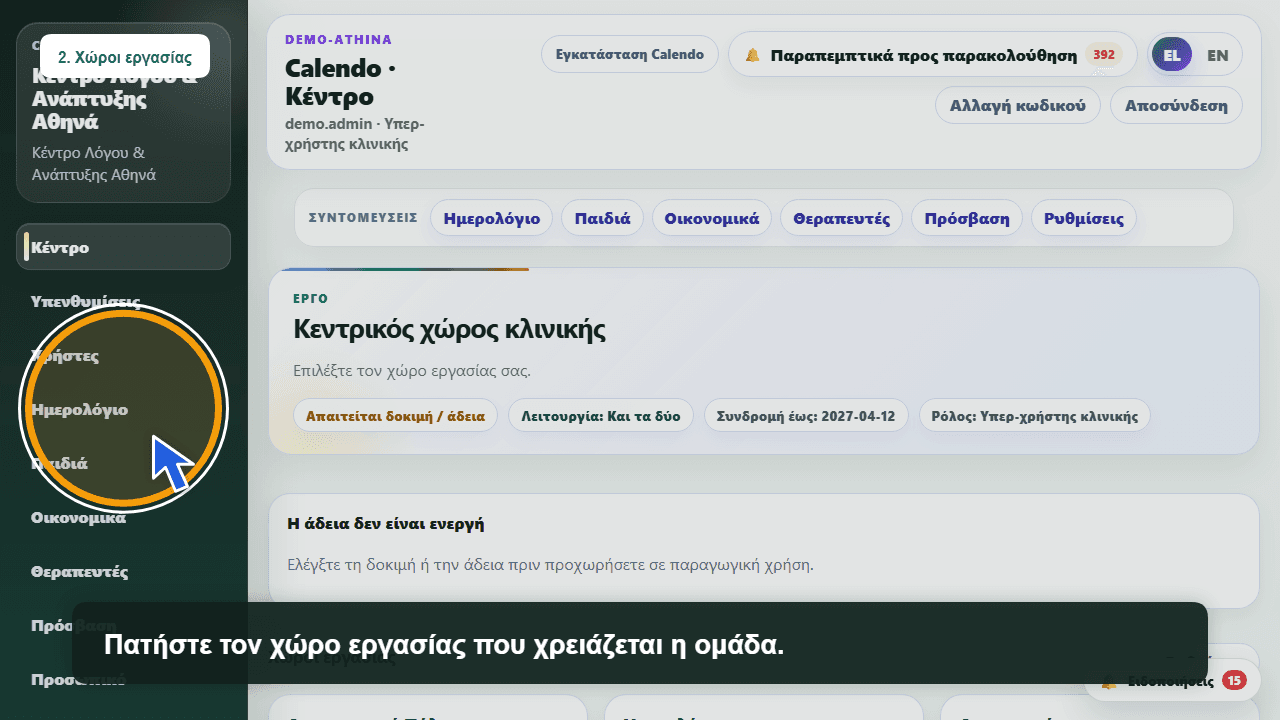Image resolution: width=1280 pixels, height=720 pixels.
Task: Click the bell icon beside Παραπεμπτικά προς παρακολούθηση
Action: [x=753, y=55]
